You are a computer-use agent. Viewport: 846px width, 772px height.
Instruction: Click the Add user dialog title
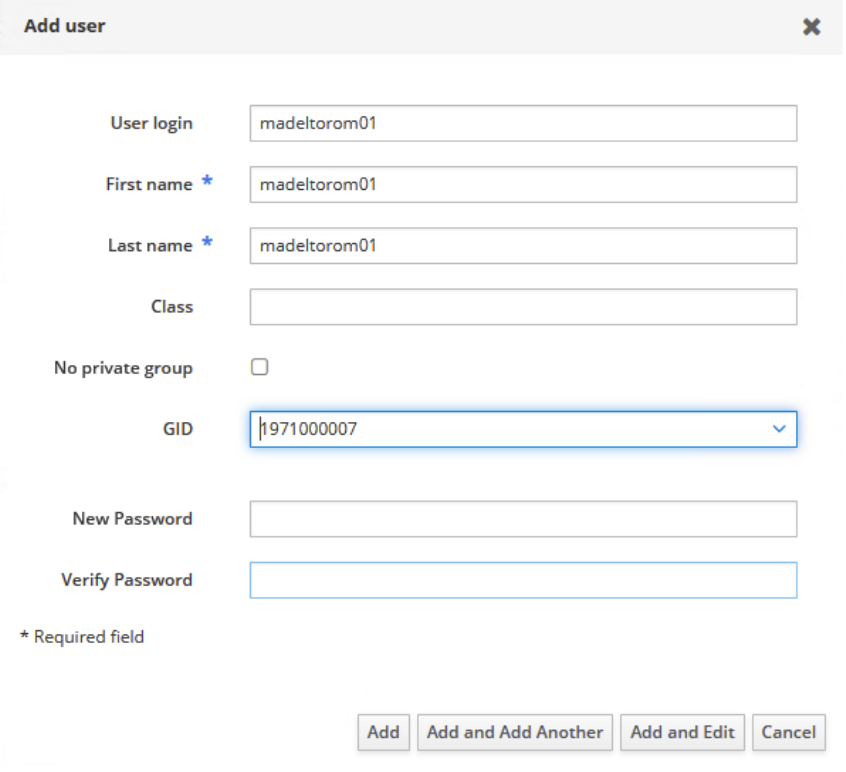65,26
